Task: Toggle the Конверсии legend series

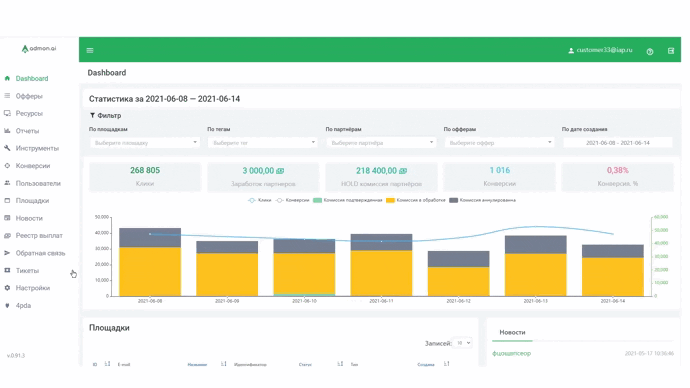Action: 293,200
